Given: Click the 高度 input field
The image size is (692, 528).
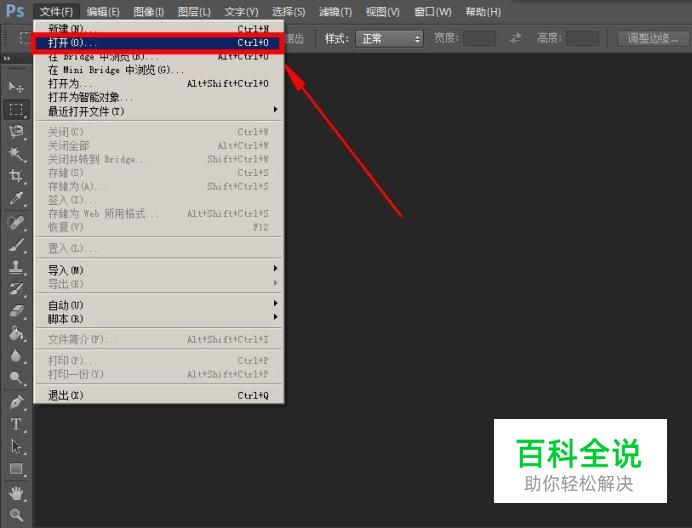Looking at the screenshot, I should click(x=583, y=38).
